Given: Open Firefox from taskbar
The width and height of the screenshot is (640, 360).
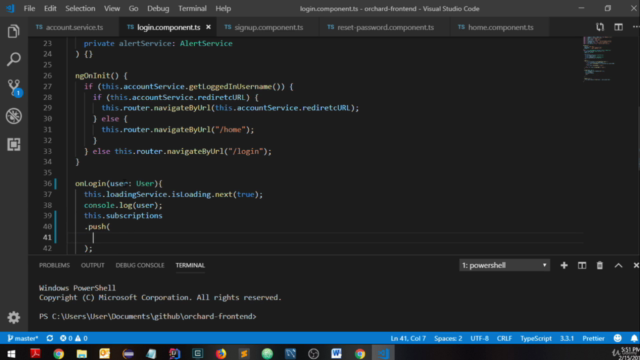Looking at the screenshot, I should point(221,353).
